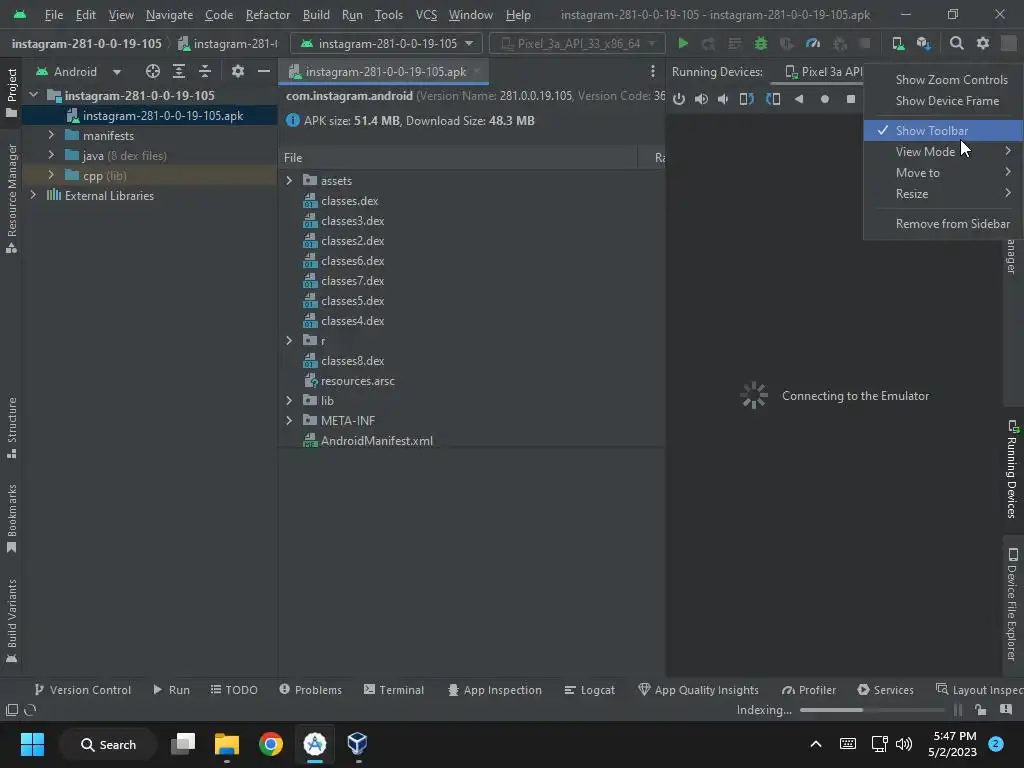Viewport: 1024px width, 768px height.
Task: Open the Tools menu
Action: pos(389,14)
